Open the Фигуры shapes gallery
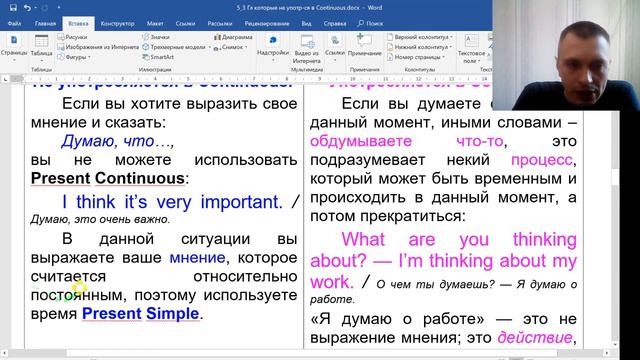The height and width of the screenshot is (360, 640). point(74,57)
